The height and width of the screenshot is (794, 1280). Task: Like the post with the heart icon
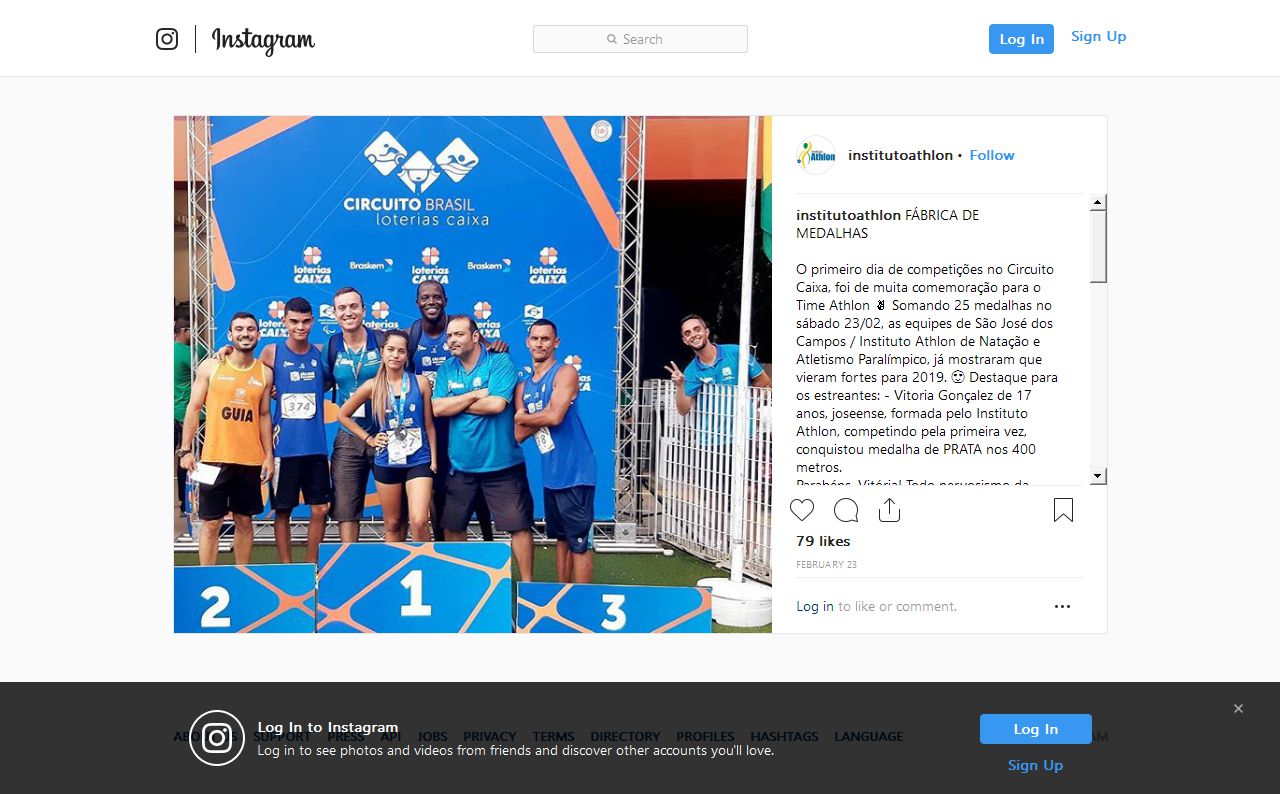coord(802,510)
